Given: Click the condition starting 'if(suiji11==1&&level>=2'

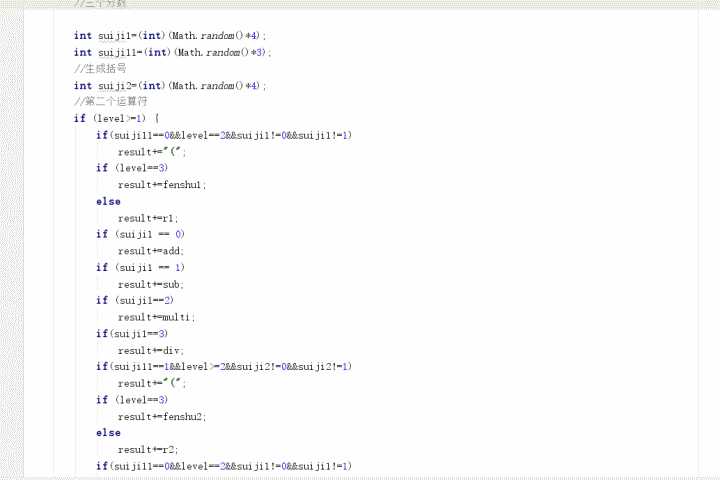Looking at the screenshot, I should [x=224, y=367].
